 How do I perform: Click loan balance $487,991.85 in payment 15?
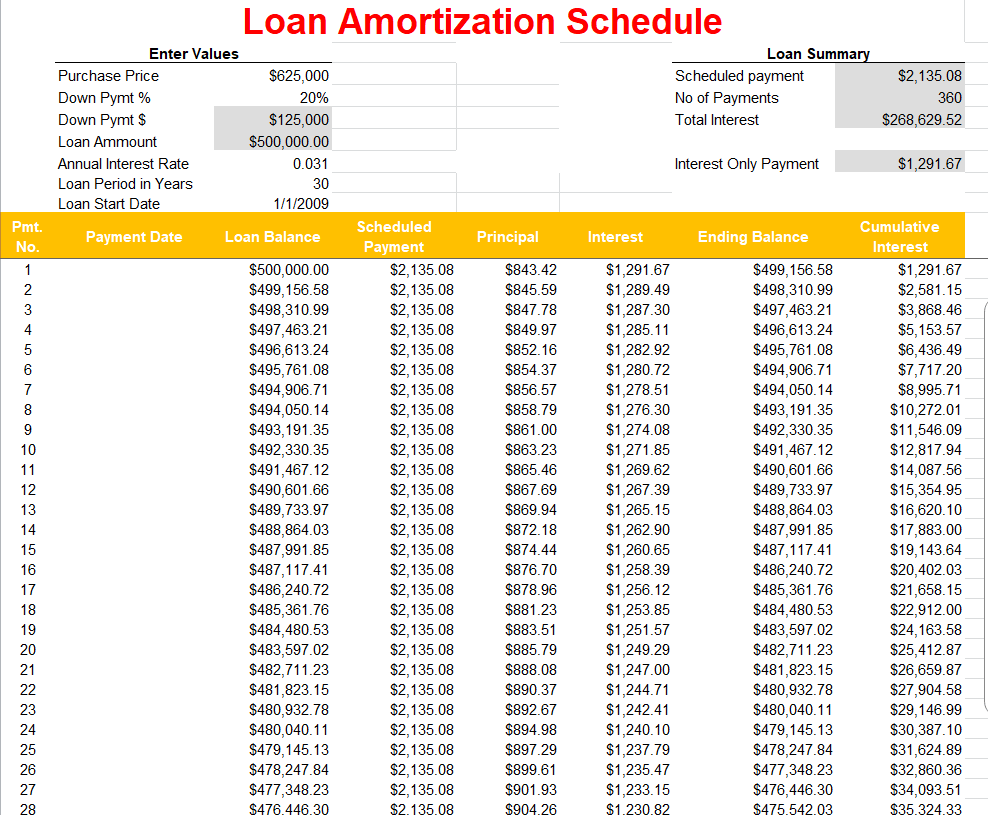tap(289, 550)
